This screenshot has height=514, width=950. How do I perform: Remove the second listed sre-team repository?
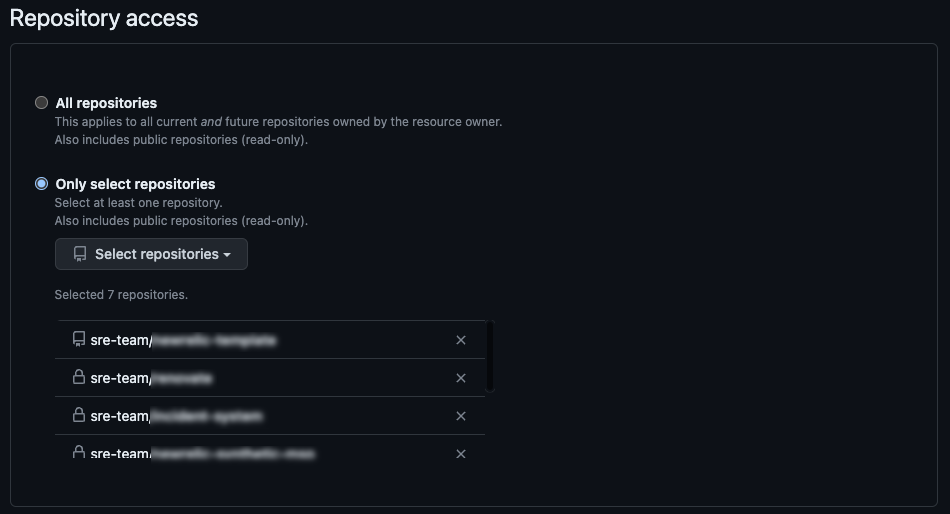[461, 378]
